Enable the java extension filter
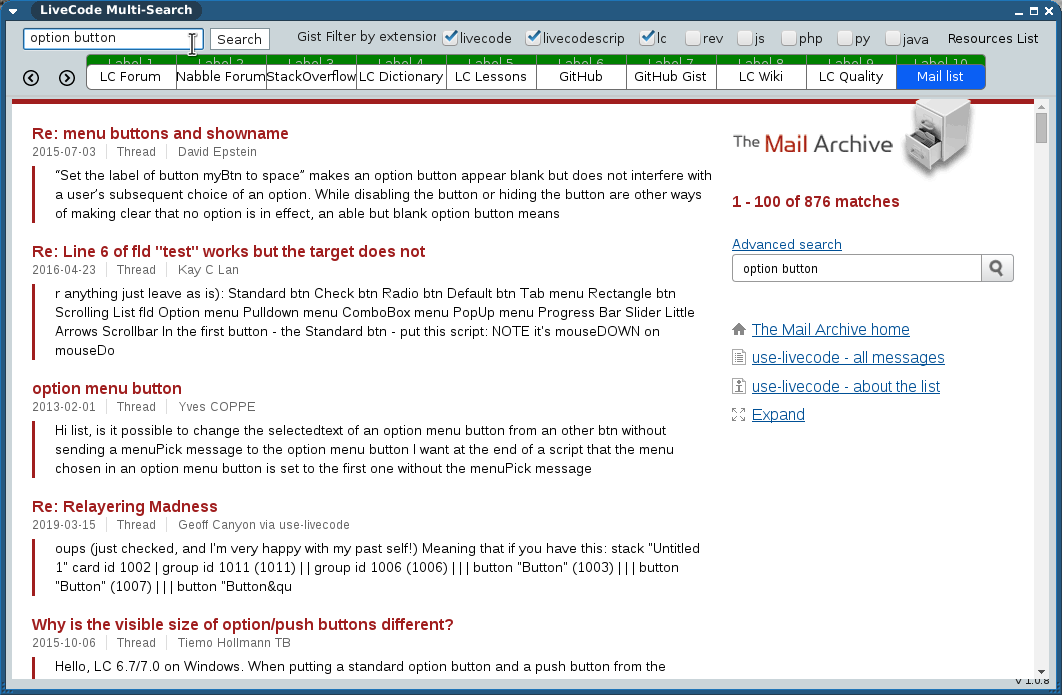This screenshot has width=1062, height=695. point(893,39)
